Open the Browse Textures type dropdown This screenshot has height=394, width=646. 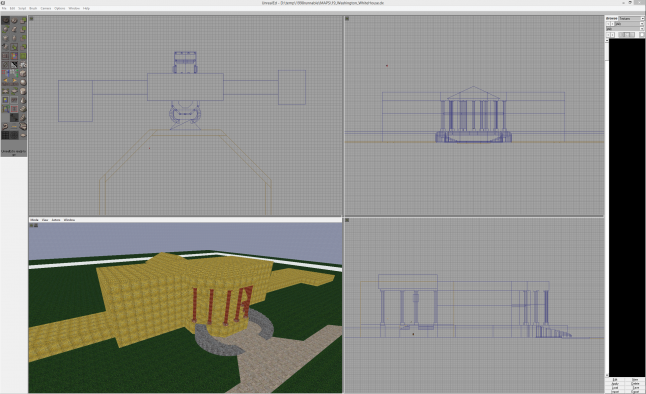[631, 19]
